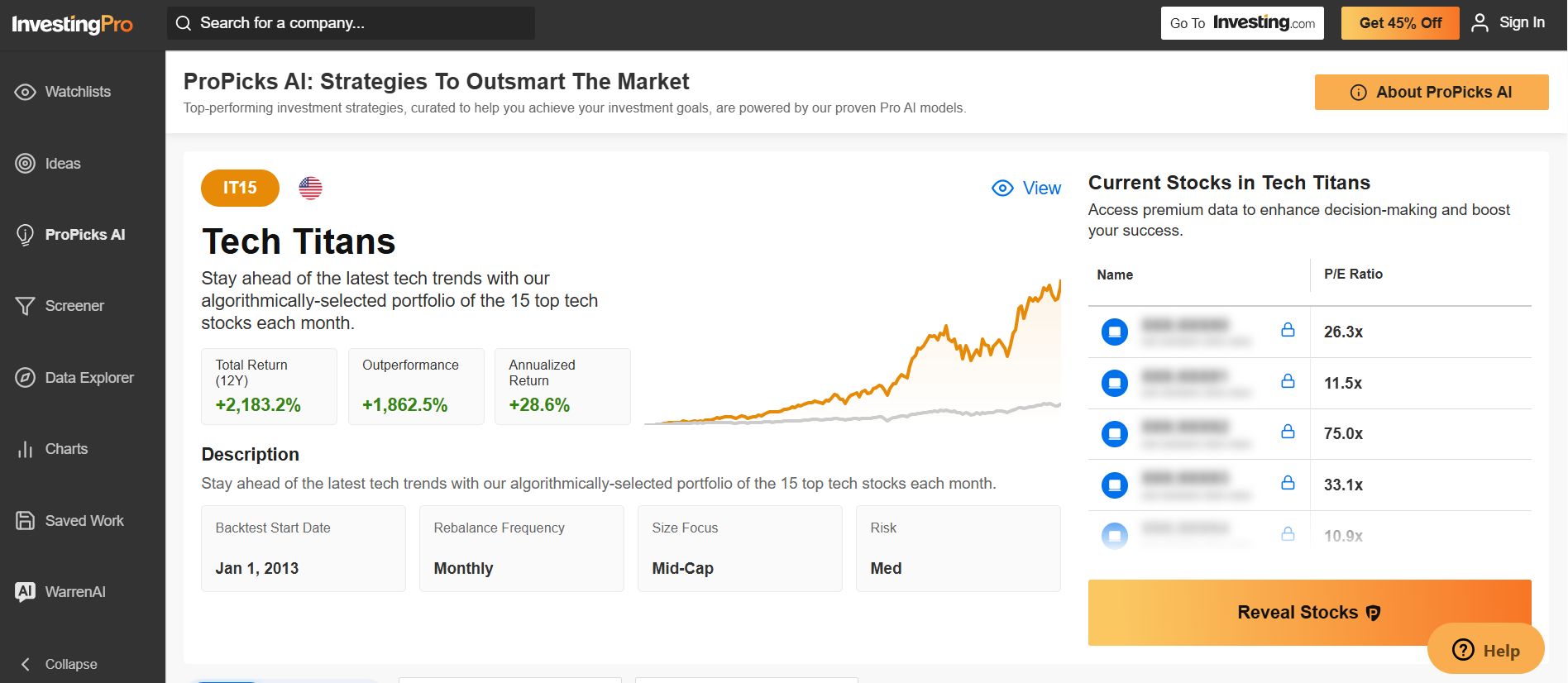This screenshot has width=1568, height=683.
Task: Click the Watchlists eye icon in sidebar
Action: click(x=25, y=92)
